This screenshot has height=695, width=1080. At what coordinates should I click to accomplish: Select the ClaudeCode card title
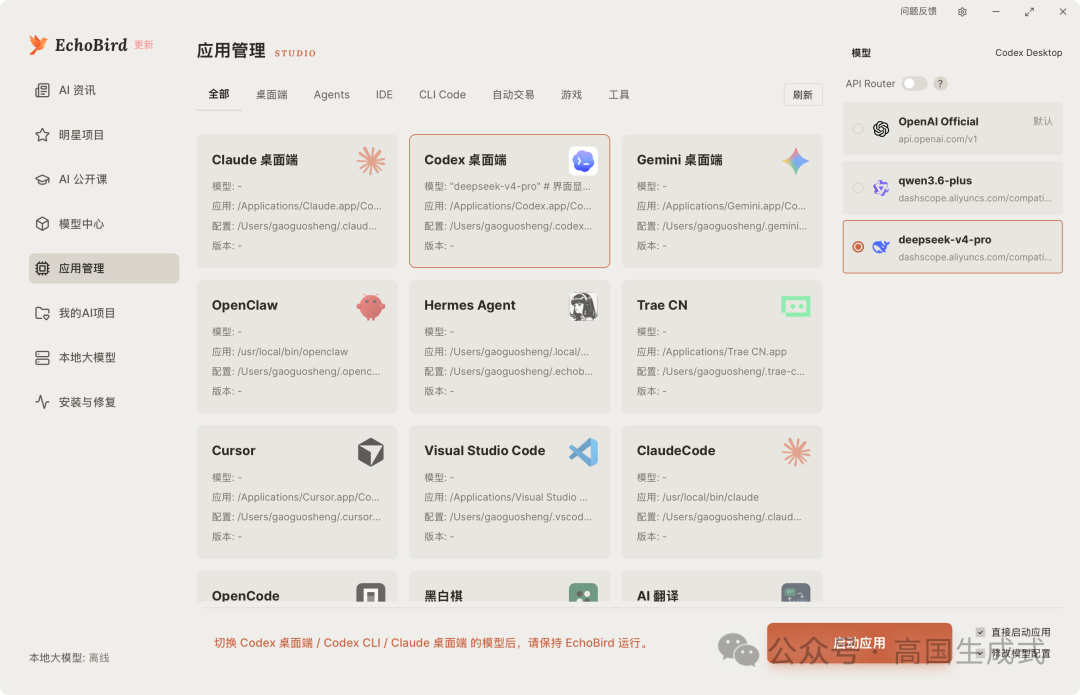pos(676,450)
